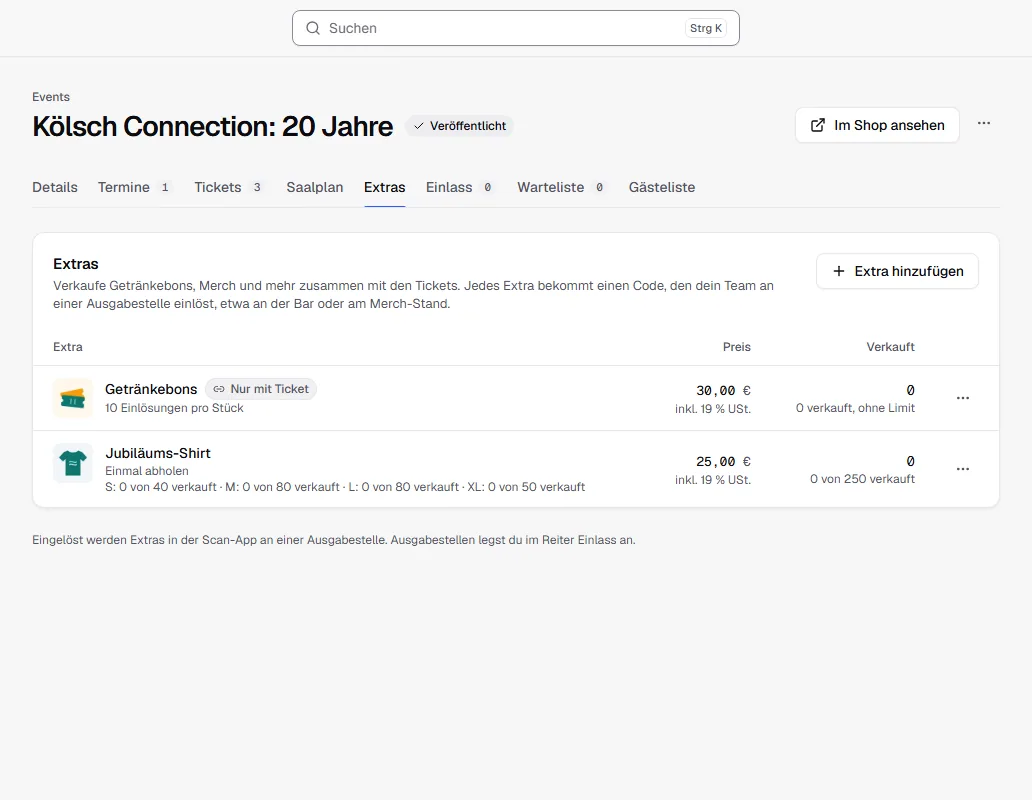
Task: Open the Jubiläums-Shirt row options menu
Action: [x=962, y=469]
